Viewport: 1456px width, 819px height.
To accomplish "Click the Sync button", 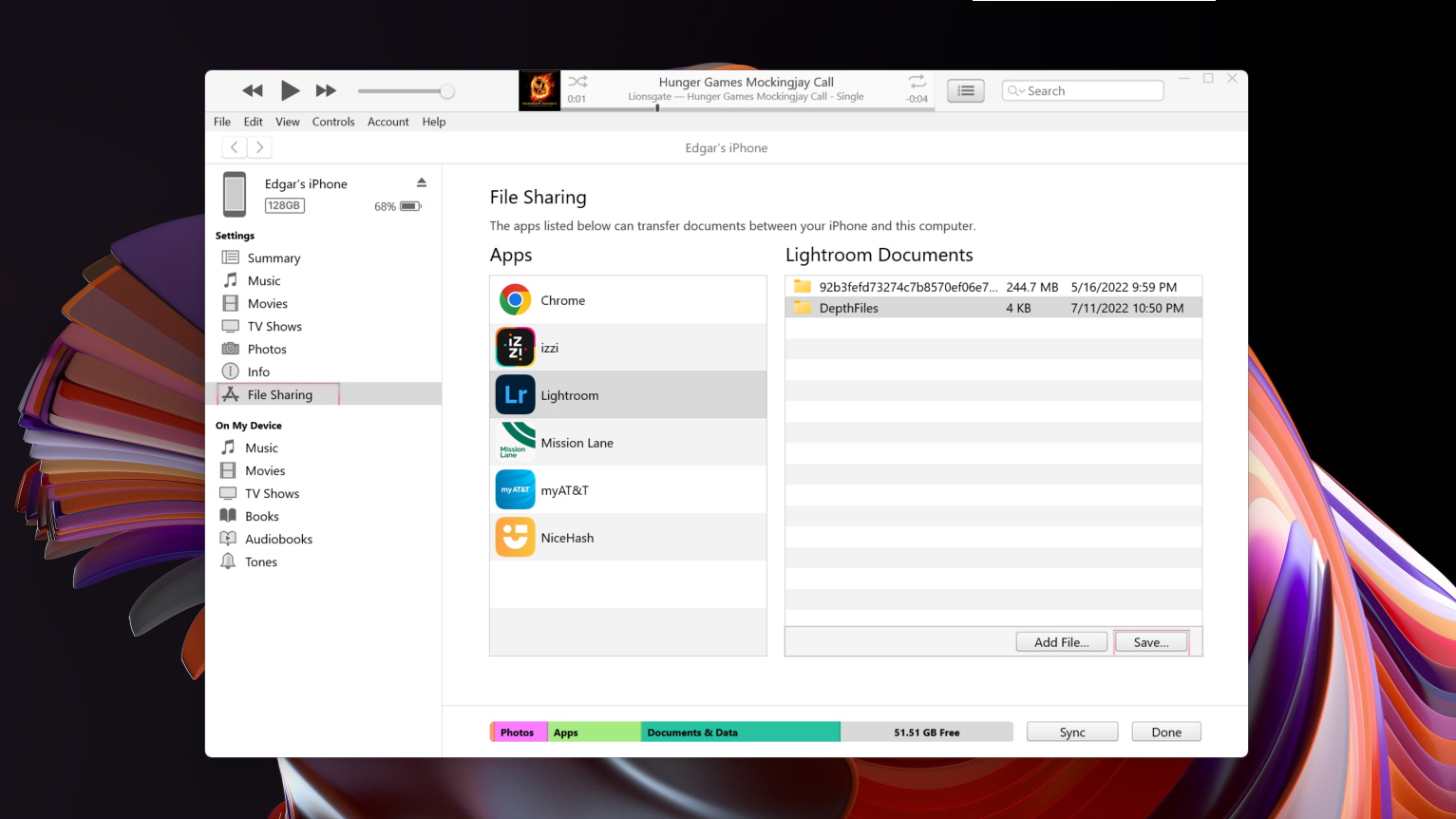I will click(x=1071, y=733).
